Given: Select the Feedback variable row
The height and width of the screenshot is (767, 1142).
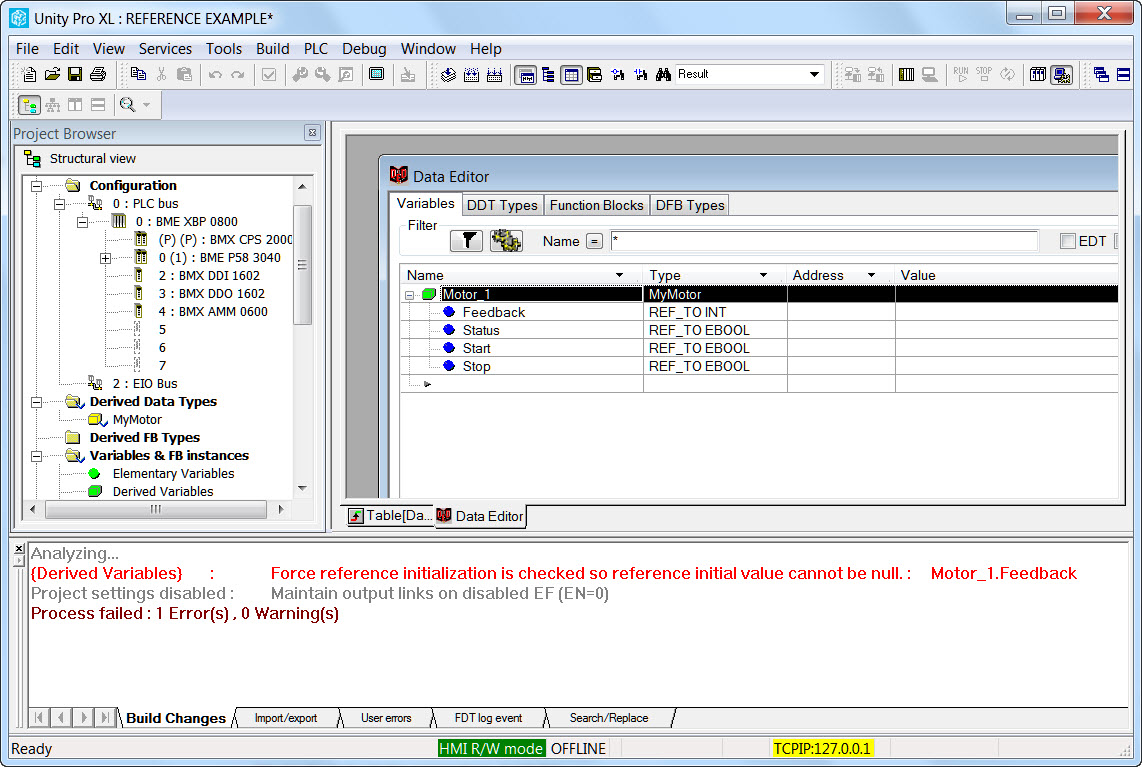Looking at the screenshot, I should click(x=759, y=312).
